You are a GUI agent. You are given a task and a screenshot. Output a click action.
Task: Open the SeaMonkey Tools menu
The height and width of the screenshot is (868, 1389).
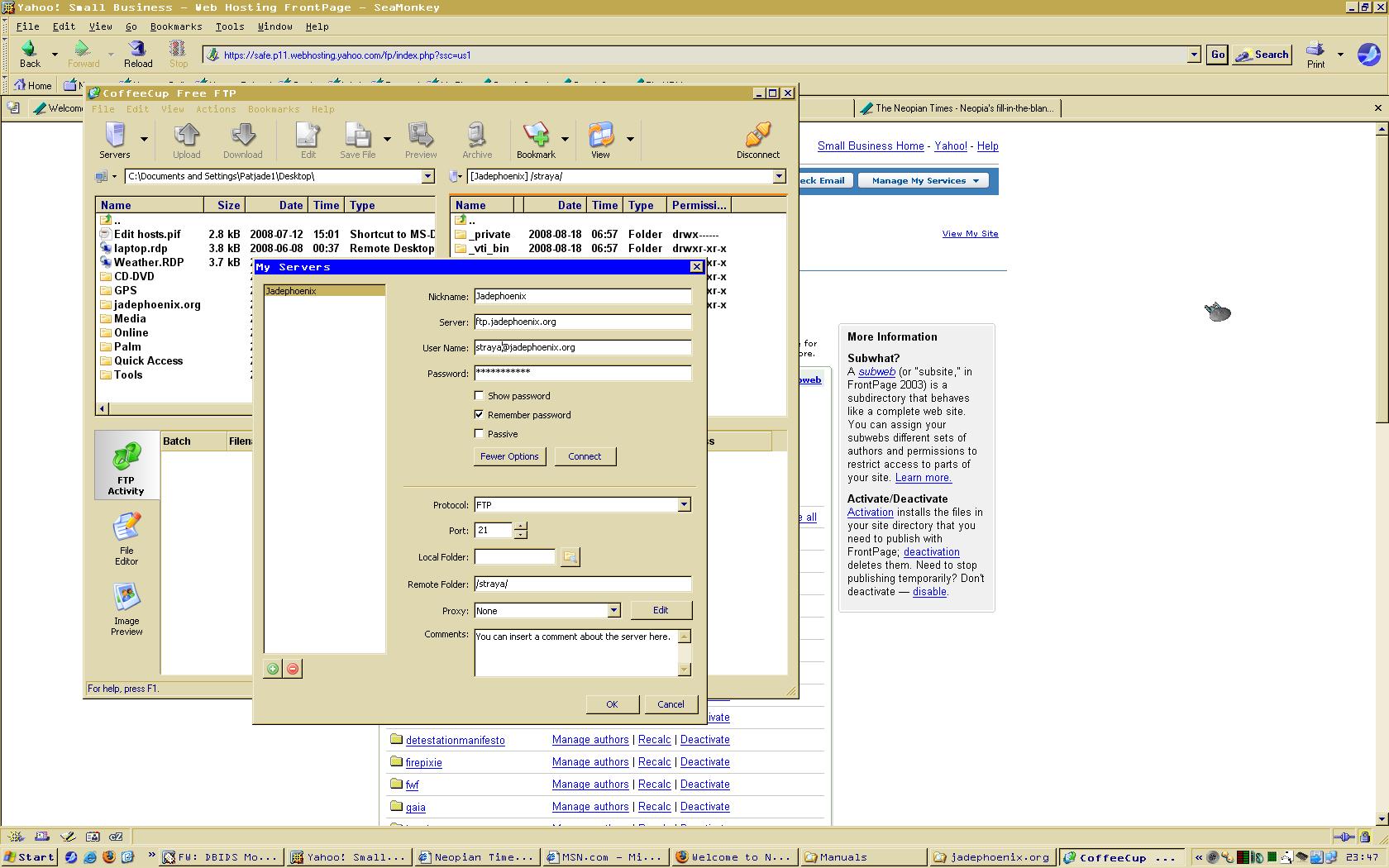coord(230,26)
